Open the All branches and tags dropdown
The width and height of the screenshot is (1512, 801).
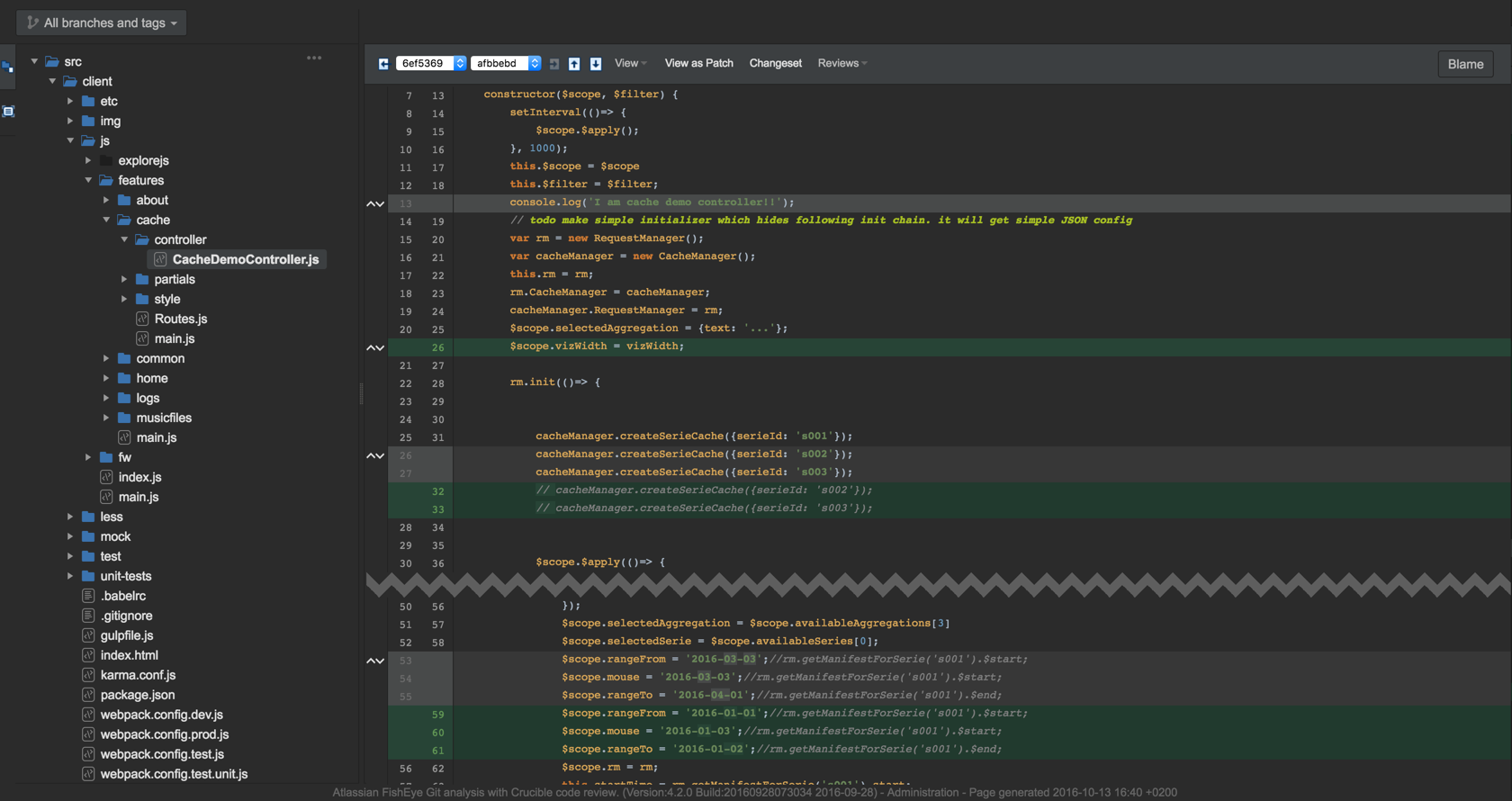(x=102, y=22)
